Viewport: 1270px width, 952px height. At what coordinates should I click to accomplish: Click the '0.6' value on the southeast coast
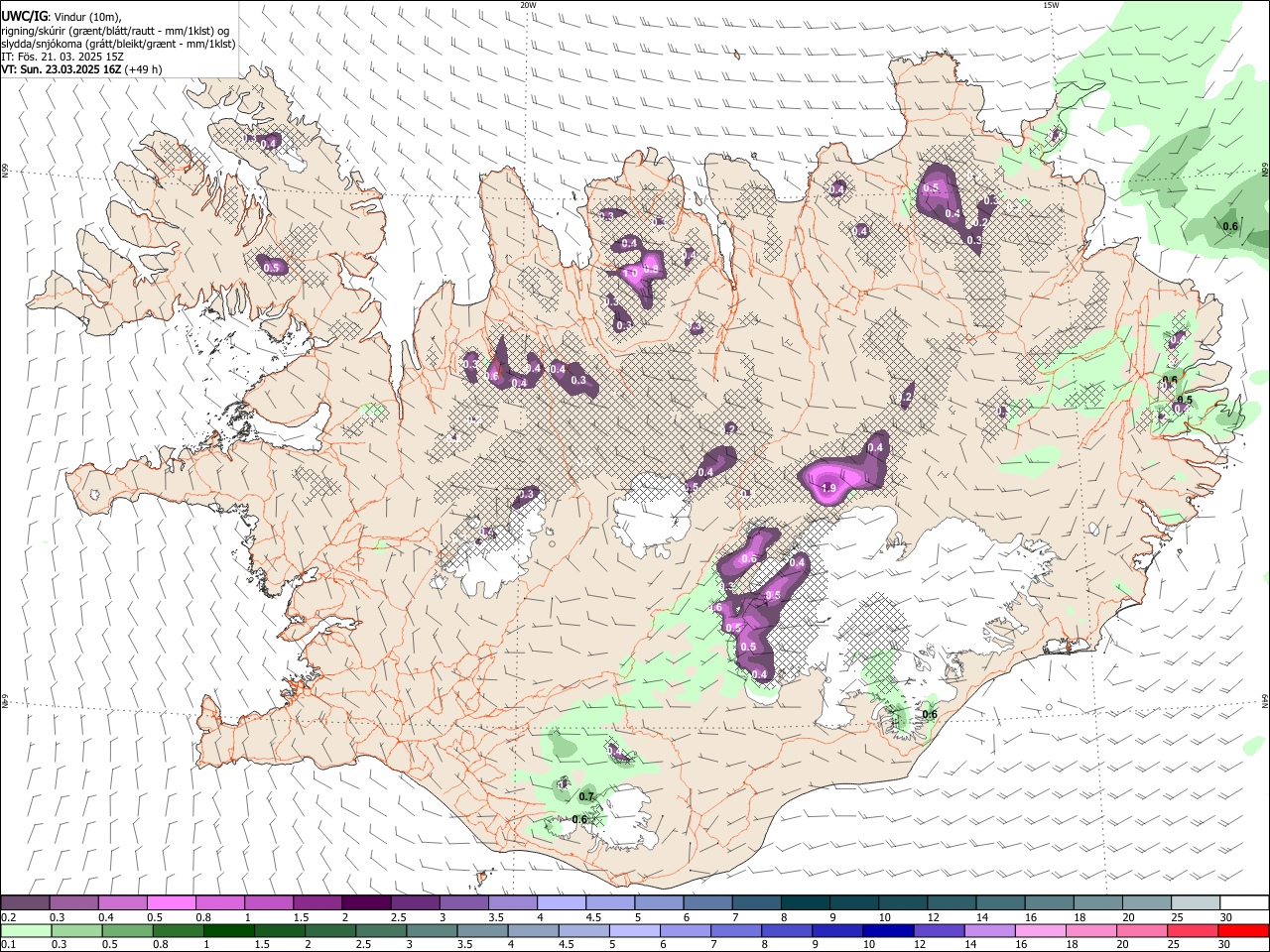[930, 714]
